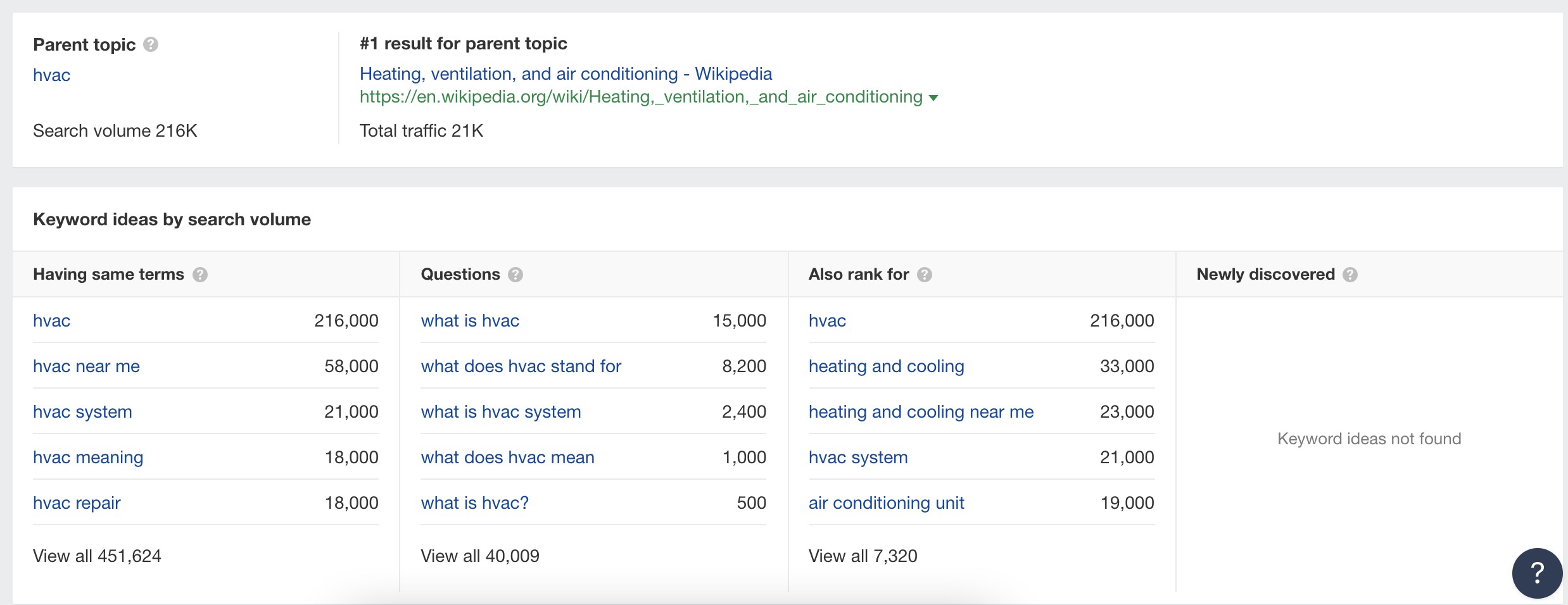Image resolution: width=1568 pixels, height=605 pixels.
Task: Open the hvac parent topic link
Action: [51, 75]
